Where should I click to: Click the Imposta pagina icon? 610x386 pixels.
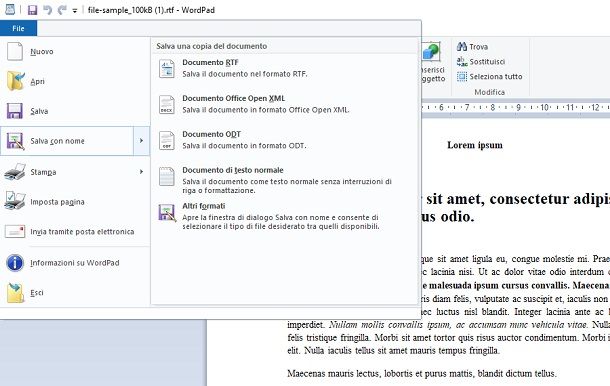tap(15, 201)
